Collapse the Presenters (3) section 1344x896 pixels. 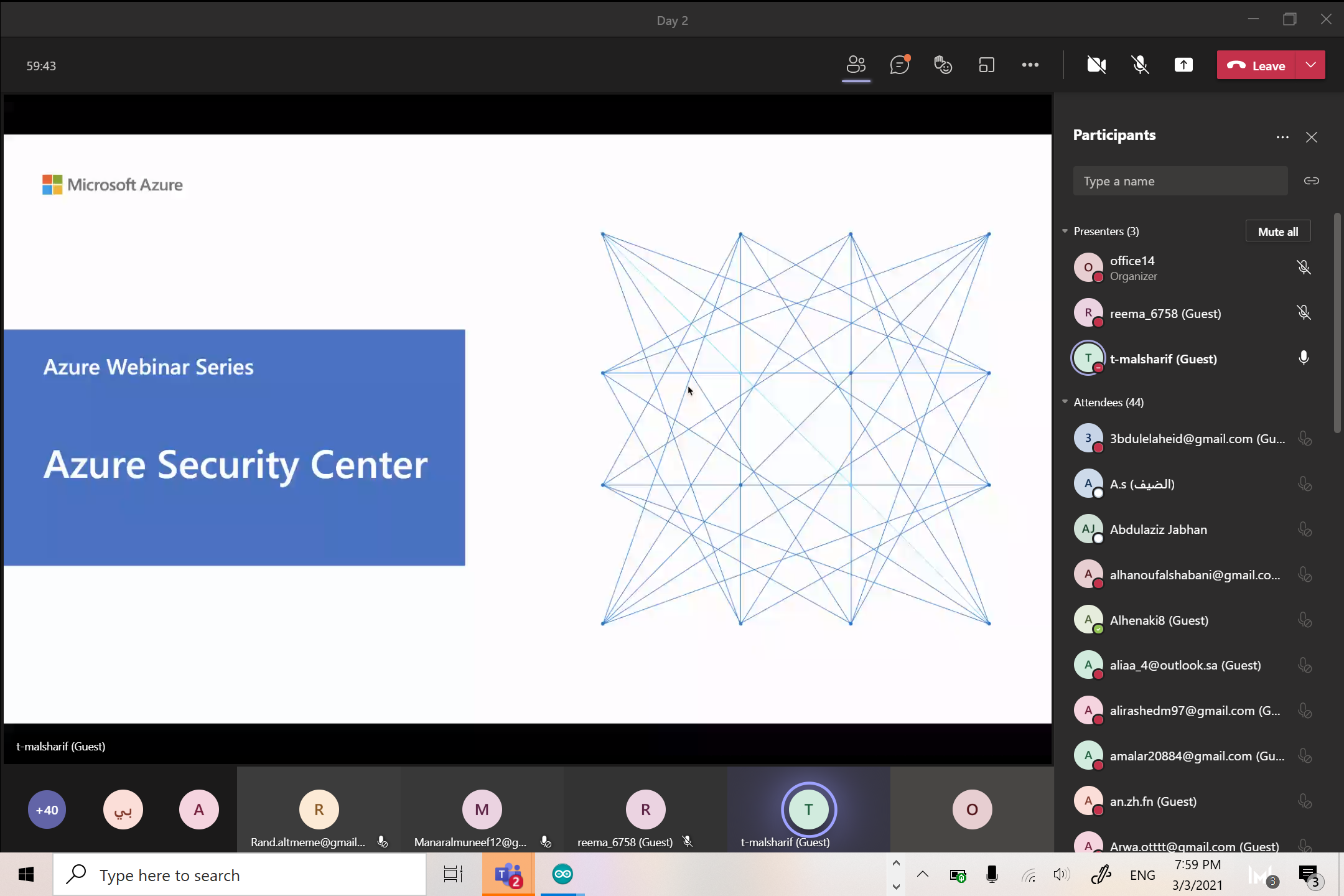click(x=1065, y=231)
